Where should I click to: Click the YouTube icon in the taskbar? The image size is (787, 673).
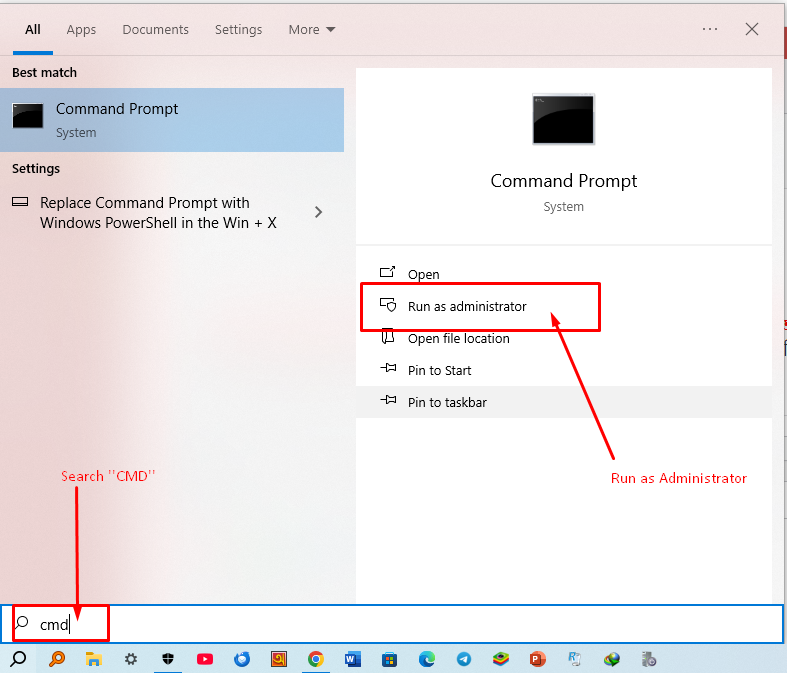pyautogui.click(x=205, y=659)
